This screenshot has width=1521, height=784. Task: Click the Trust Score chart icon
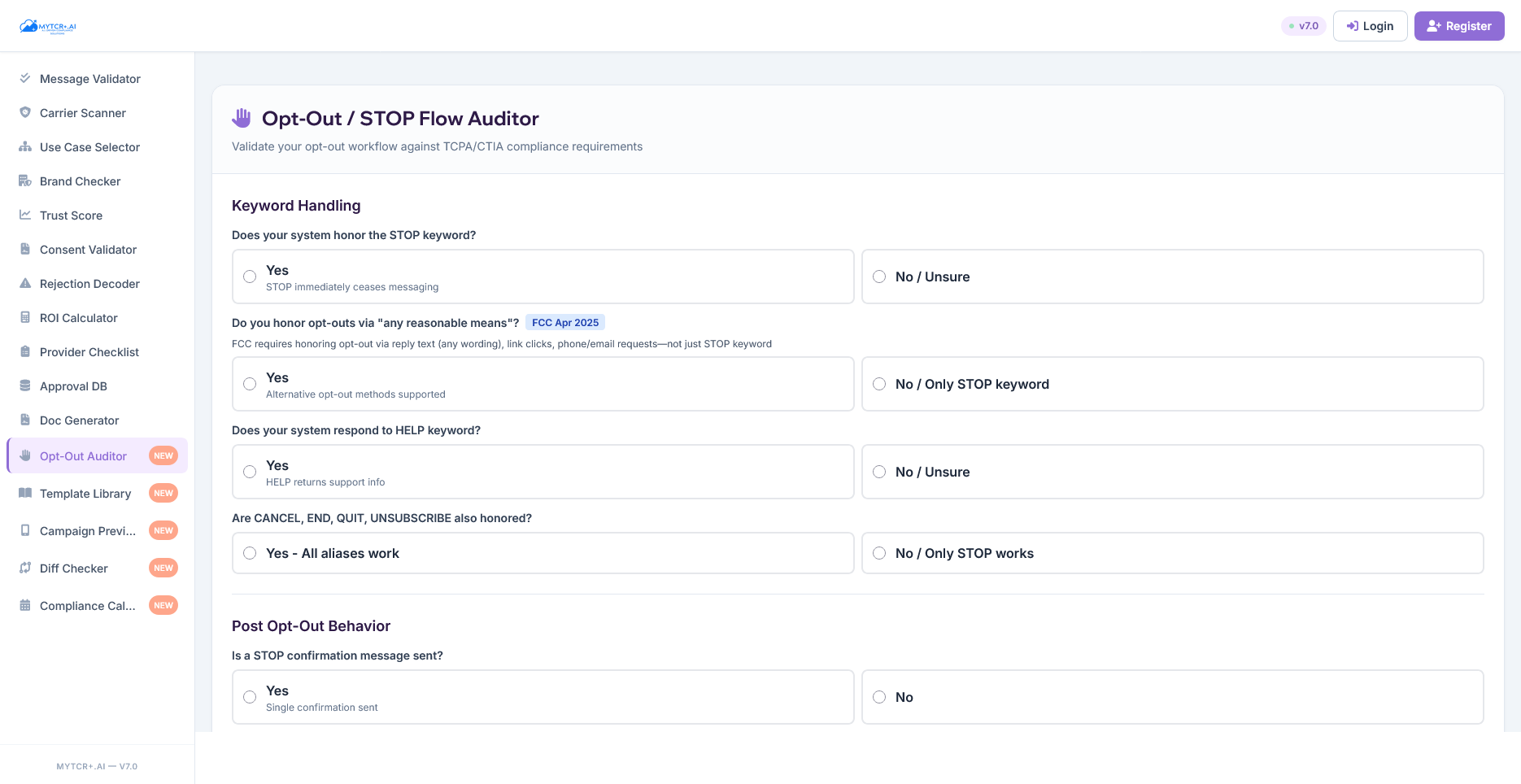pos(24,215)
